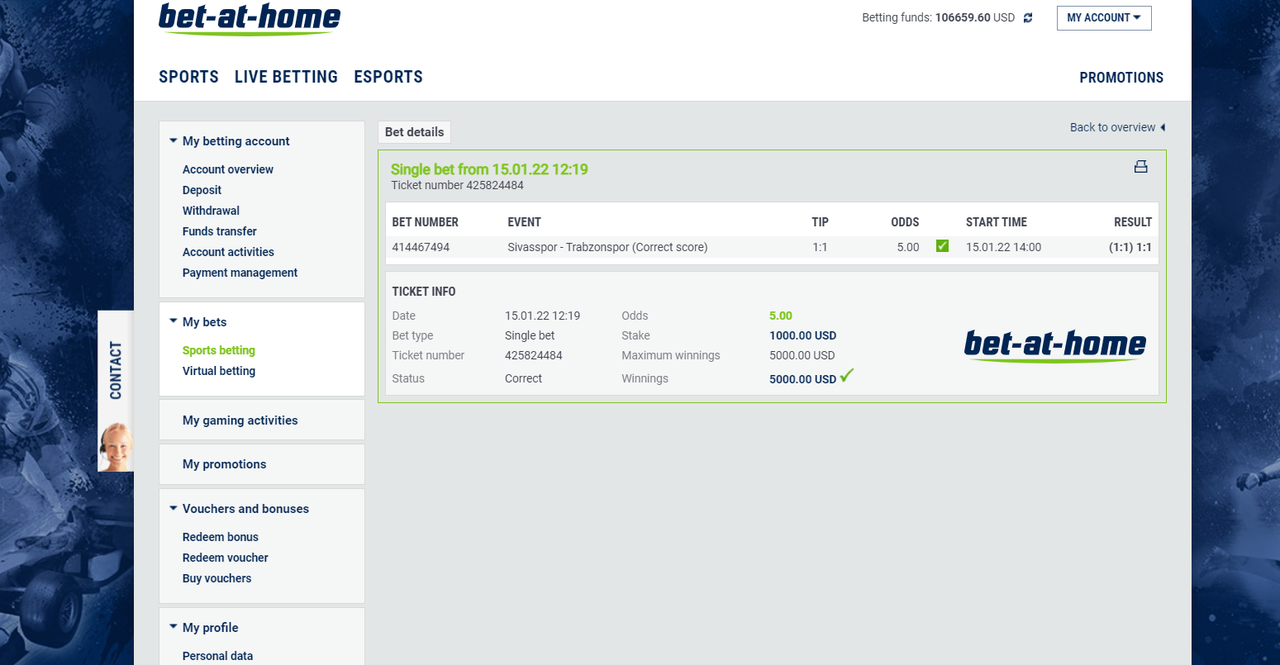Click Ticket number 425824484 under heading
This screenshot has width=1280, height=665.
457,185
